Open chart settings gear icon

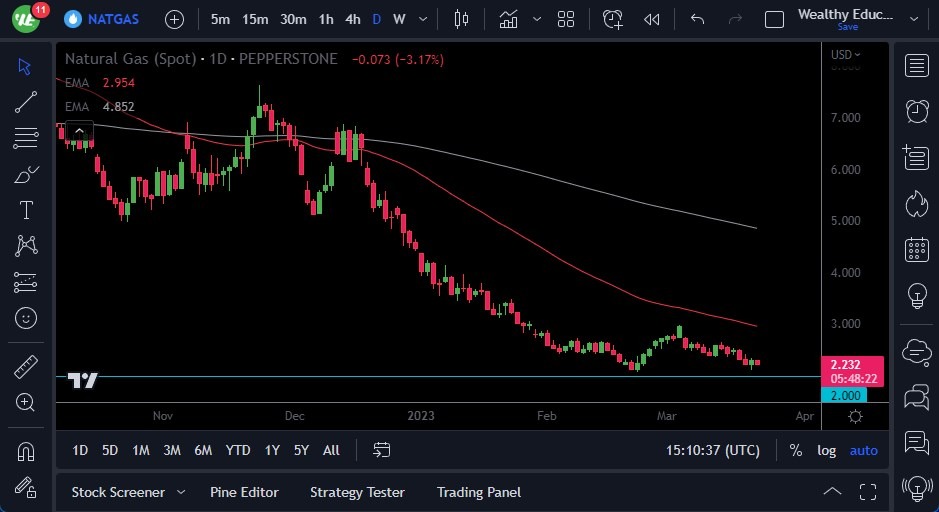pyautogui.click(x=855, y=416)
